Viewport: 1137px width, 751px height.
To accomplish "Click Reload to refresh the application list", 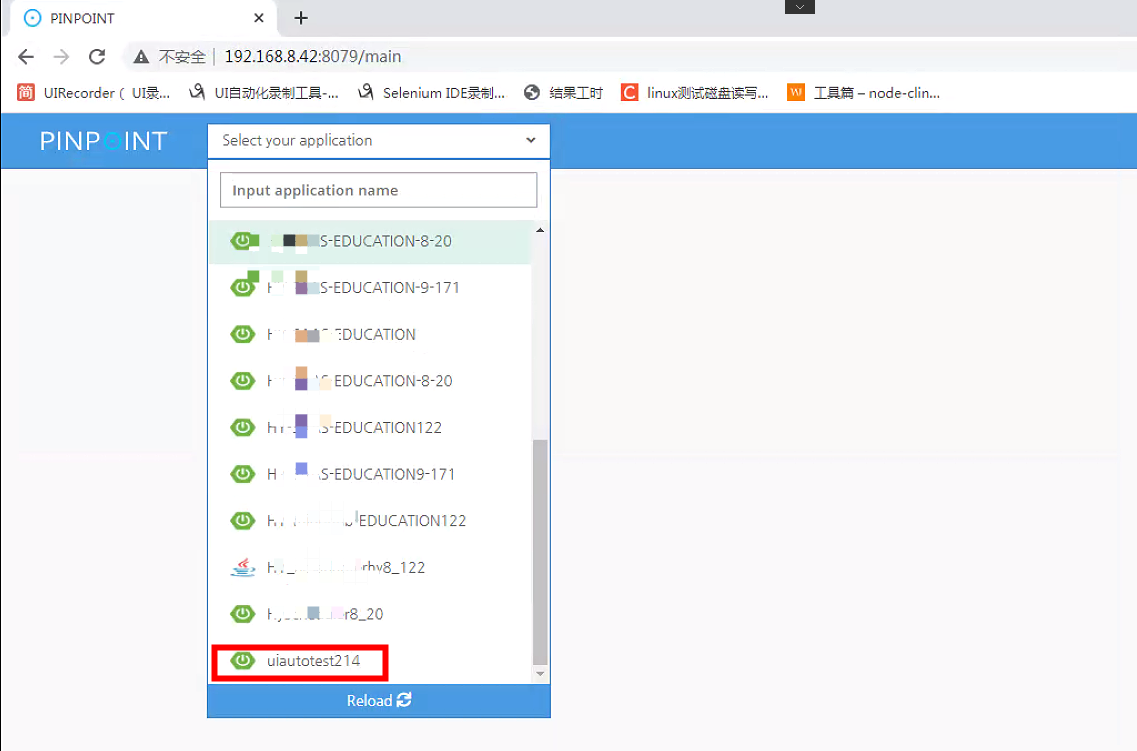I will [x=379, y=700].
